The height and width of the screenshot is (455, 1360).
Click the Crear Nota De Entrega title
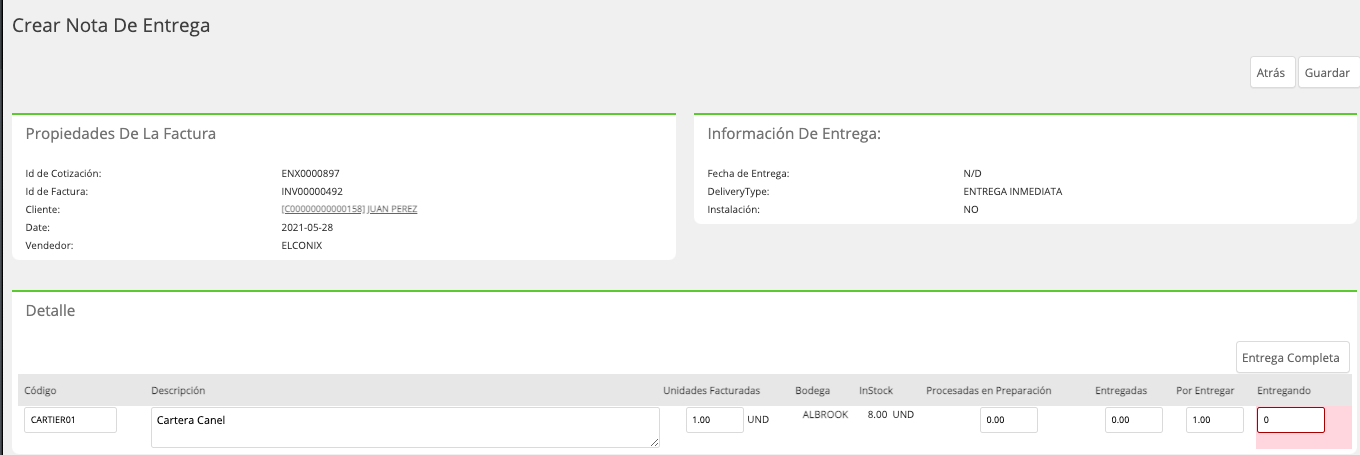[x=111, y=26]
